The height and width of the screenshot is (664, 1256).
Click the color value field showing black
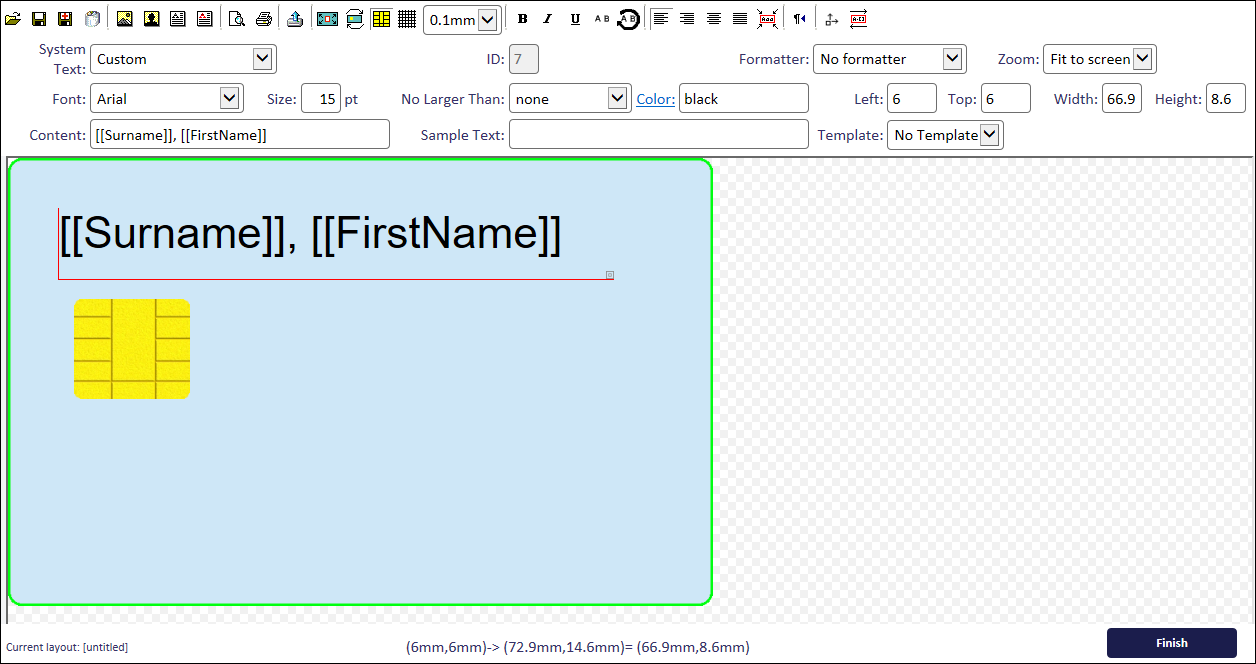(x=744, y=99)
